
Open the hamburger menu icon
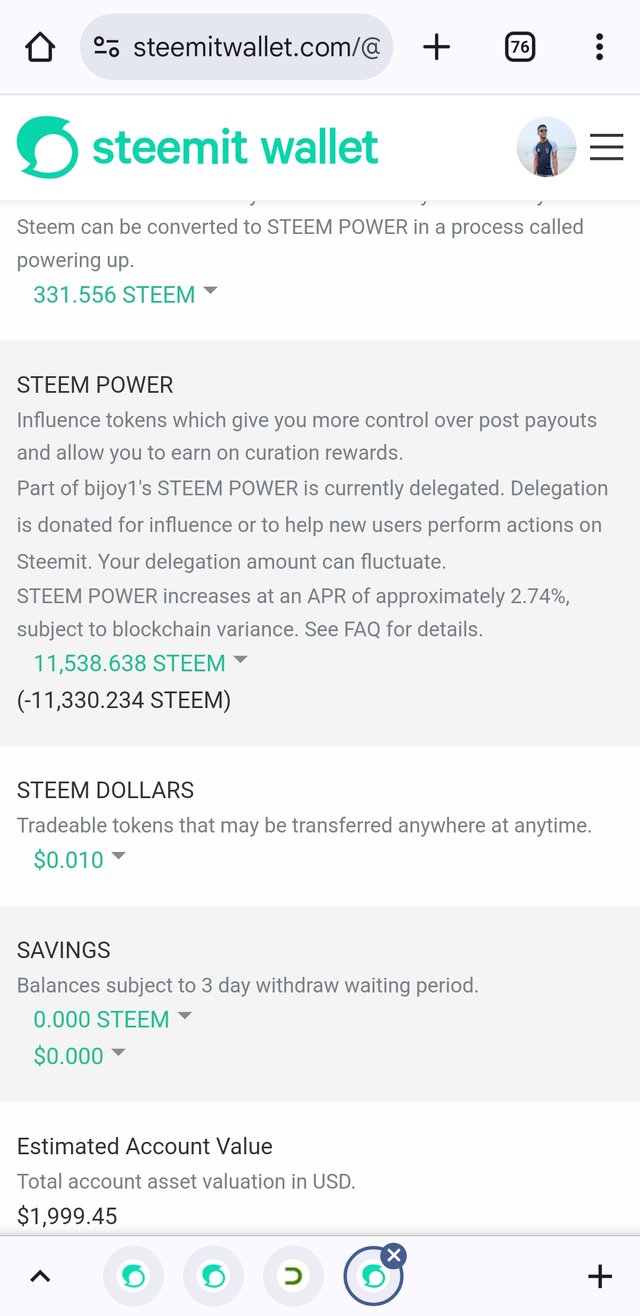pos(606,148)
